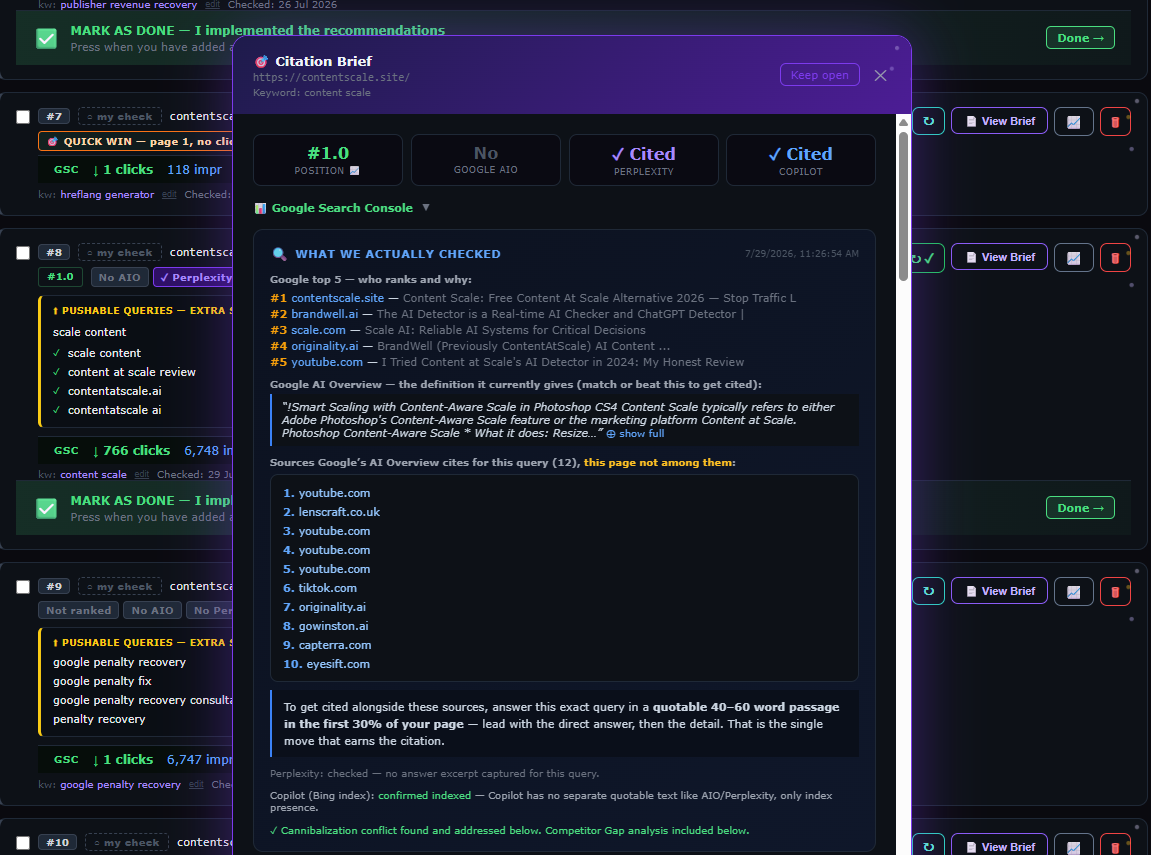This screenshot has width=1151, height=855.
Task: Toggle 'my check' on row #10
Action: 126,842
